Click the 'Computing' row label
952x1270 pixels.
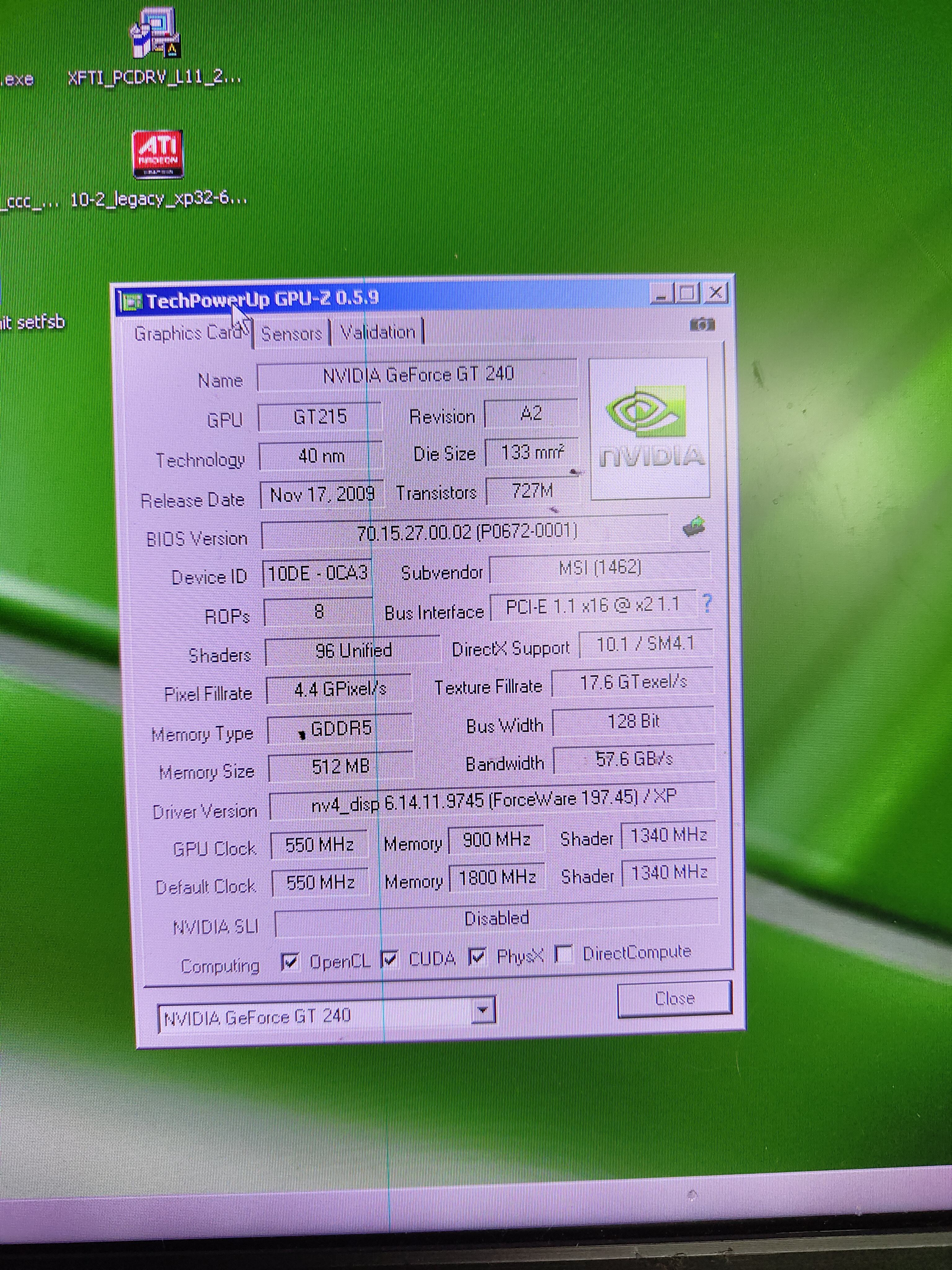220,966
